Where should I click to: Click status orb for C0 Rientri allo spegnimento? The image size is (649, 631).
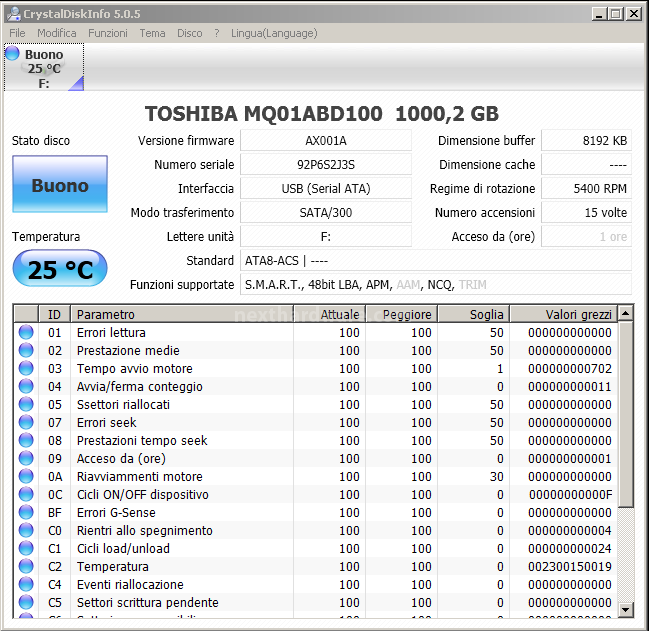[x=26, y=530]
